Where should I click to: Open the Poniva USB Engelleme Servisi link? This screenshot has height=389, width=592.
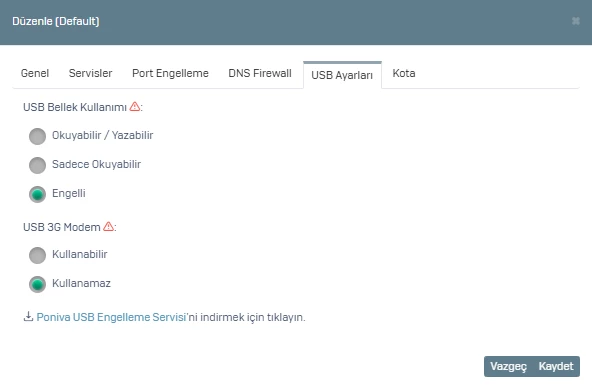111,317
